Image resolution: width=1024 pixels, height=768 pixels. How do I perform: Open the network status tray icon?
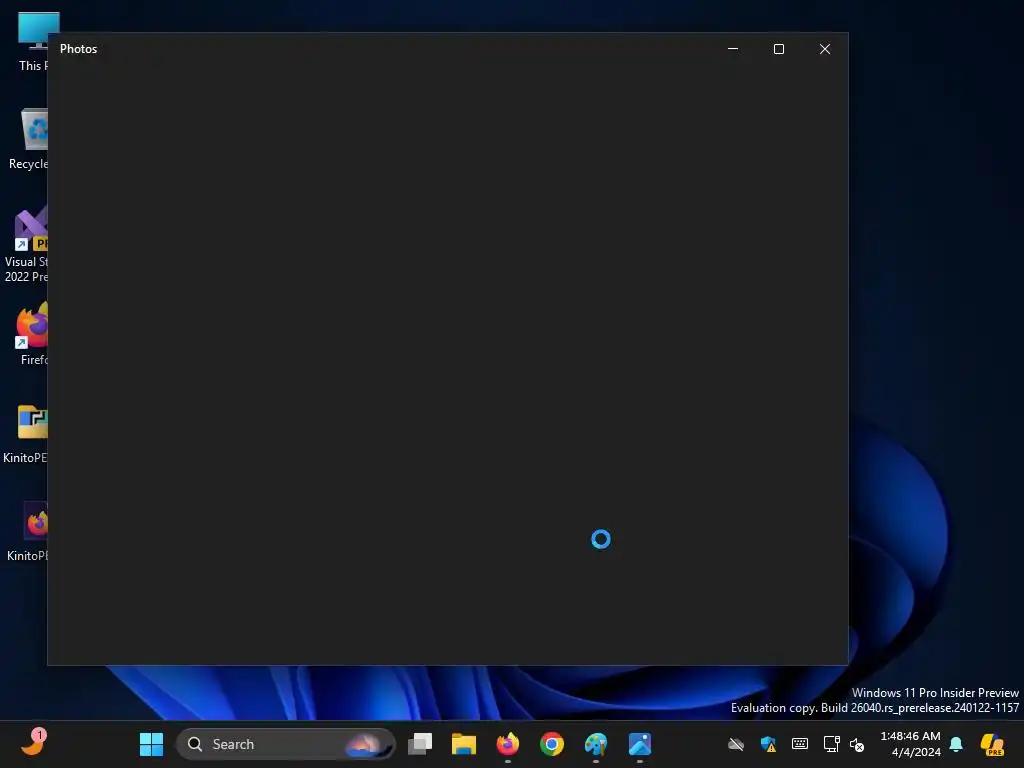coord(831,744)
